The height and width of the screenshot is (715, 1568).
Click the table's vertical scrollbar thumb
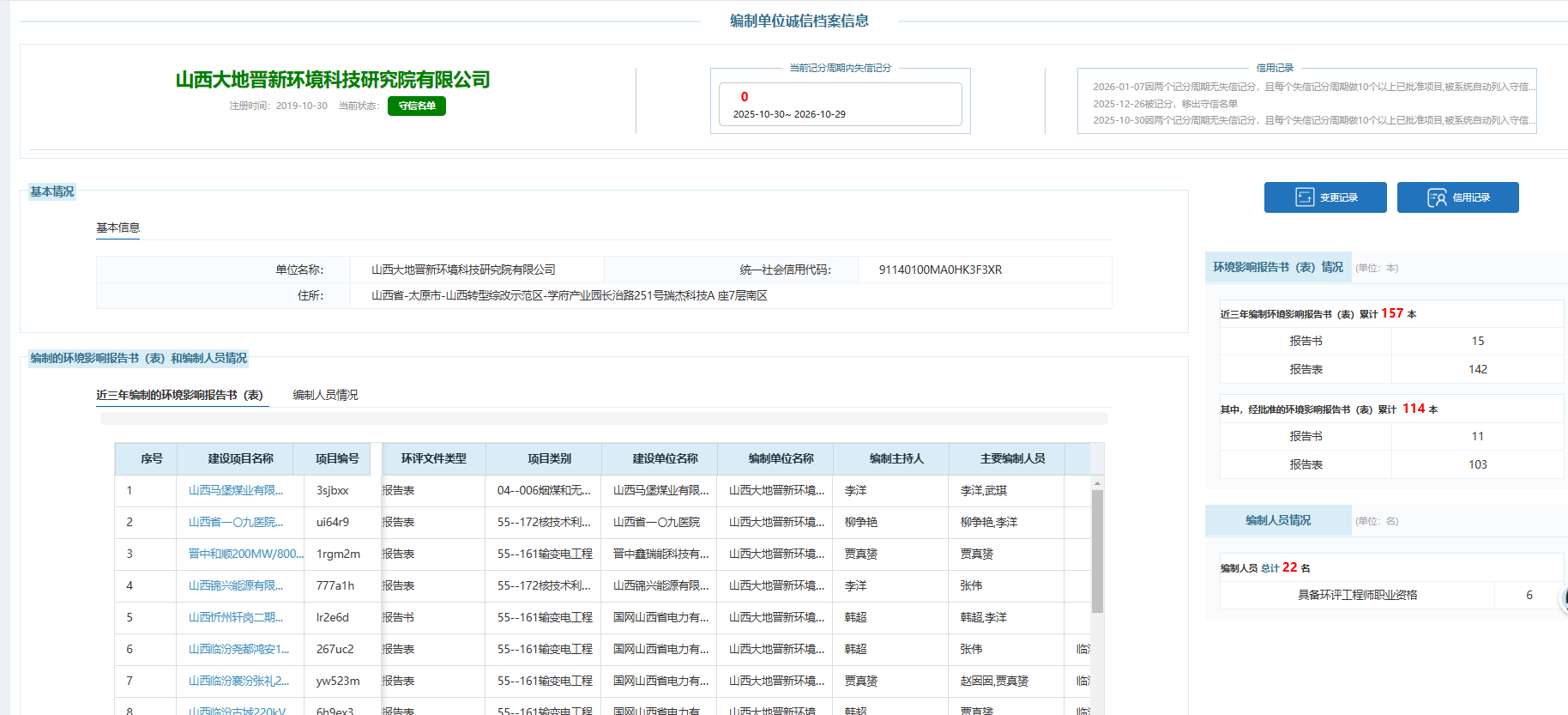click(1097, 551)
